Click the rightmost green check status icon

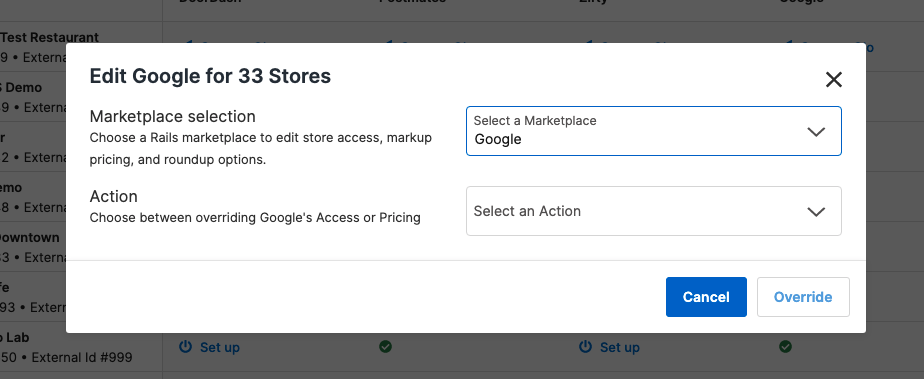785,347
